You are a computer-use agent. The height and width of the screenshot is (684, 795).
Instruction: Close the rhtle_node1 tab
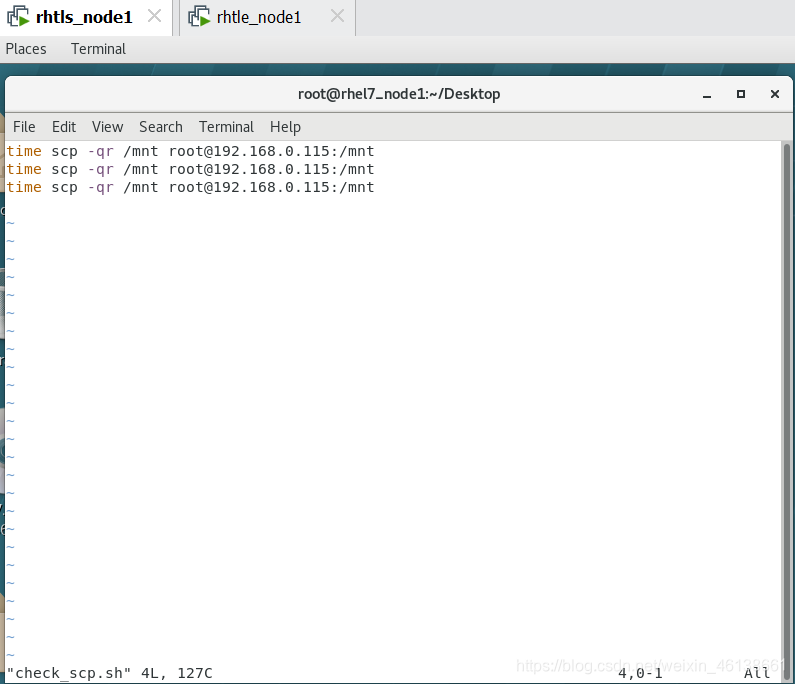(x=337, y=16)
